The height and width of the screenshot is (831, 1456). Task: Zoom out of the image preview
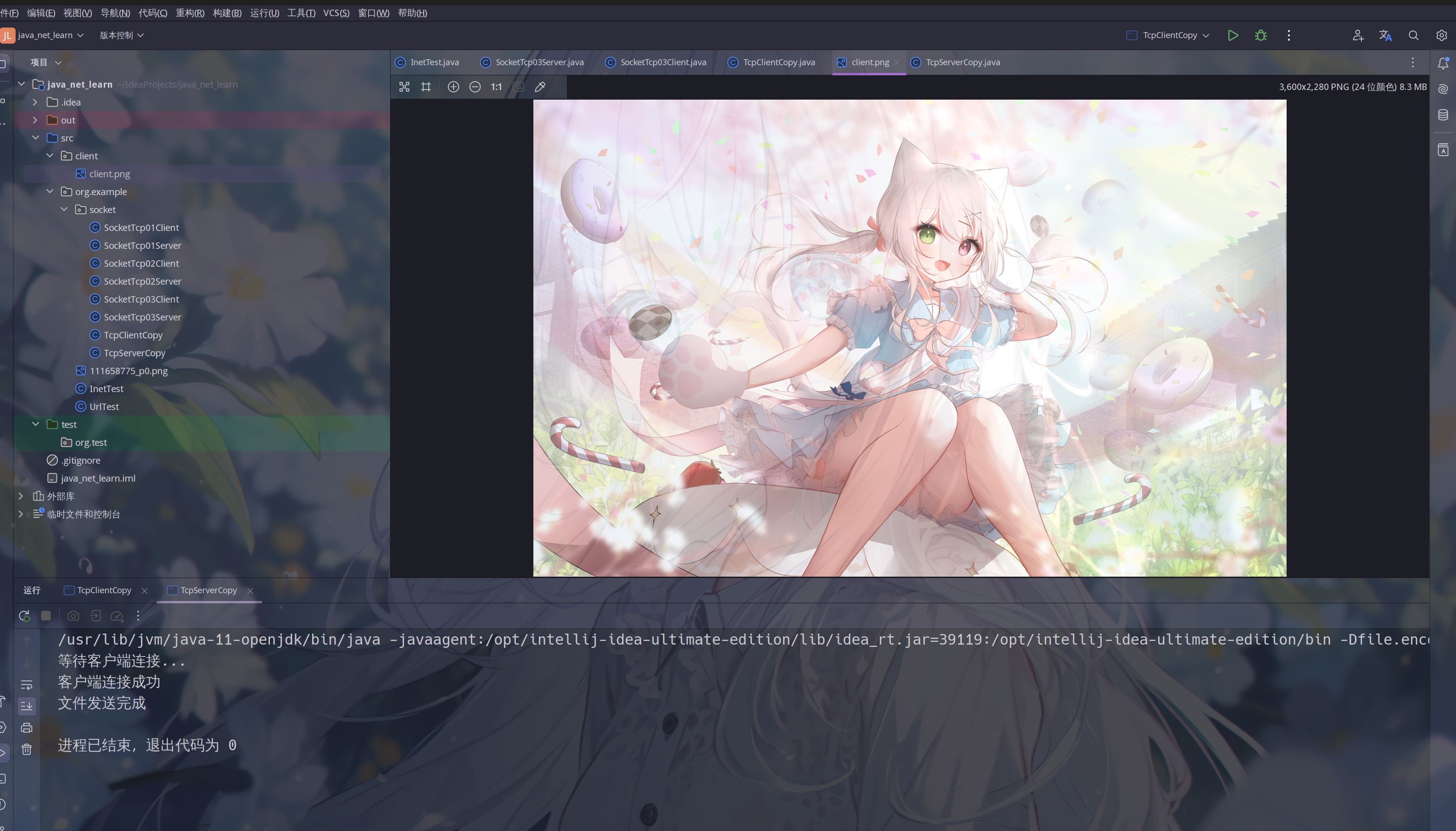(475, 87)
